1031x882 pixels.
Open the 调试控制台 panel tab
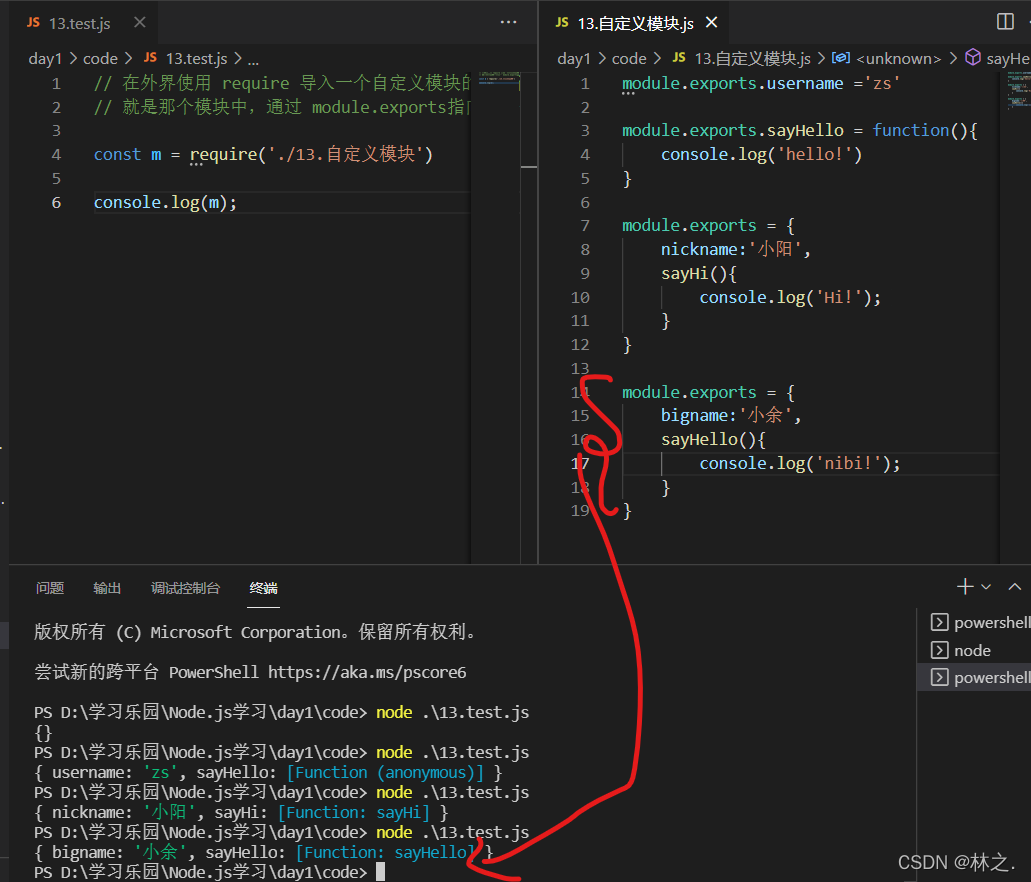coord(185,588)
